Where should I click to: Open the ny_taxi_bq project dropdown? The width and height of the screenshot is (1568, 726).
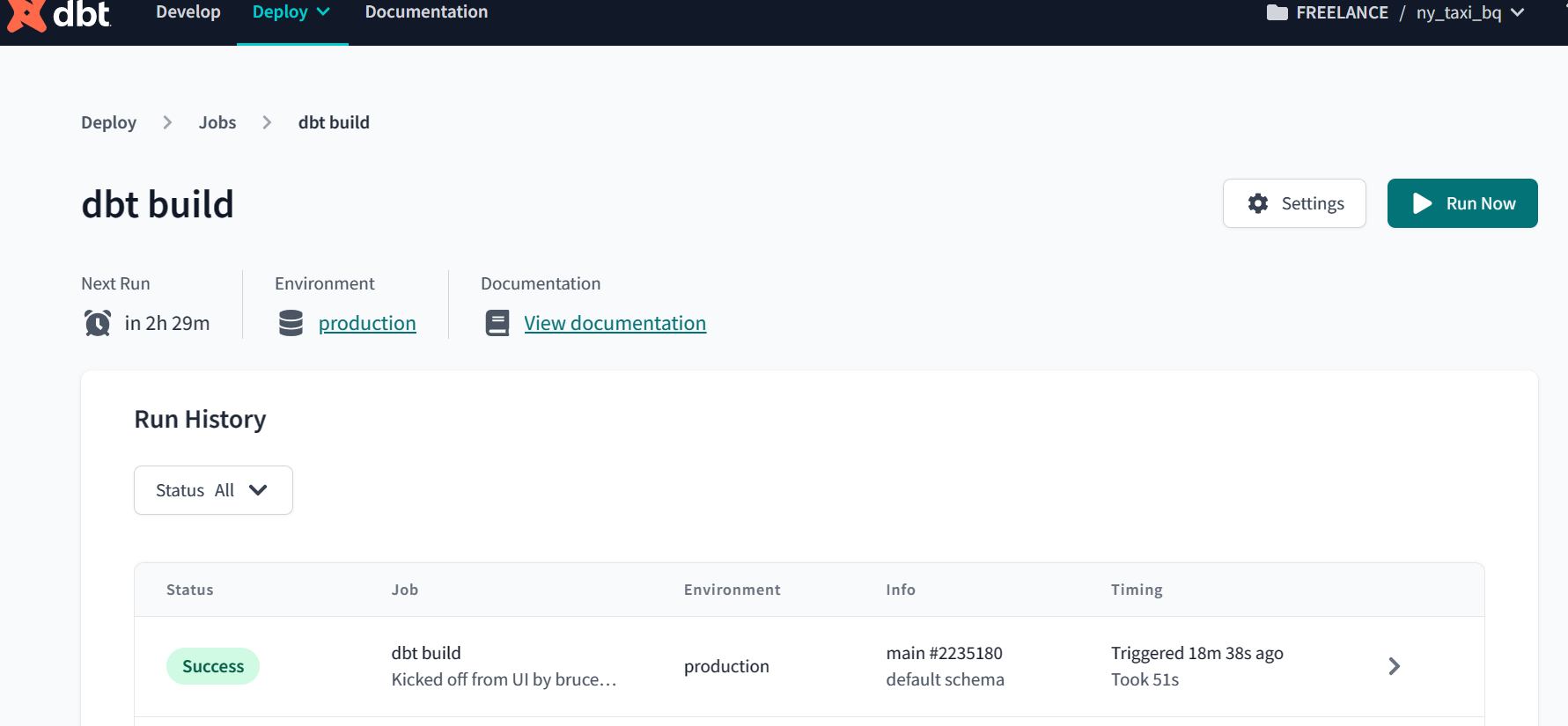click(1469, 12)
